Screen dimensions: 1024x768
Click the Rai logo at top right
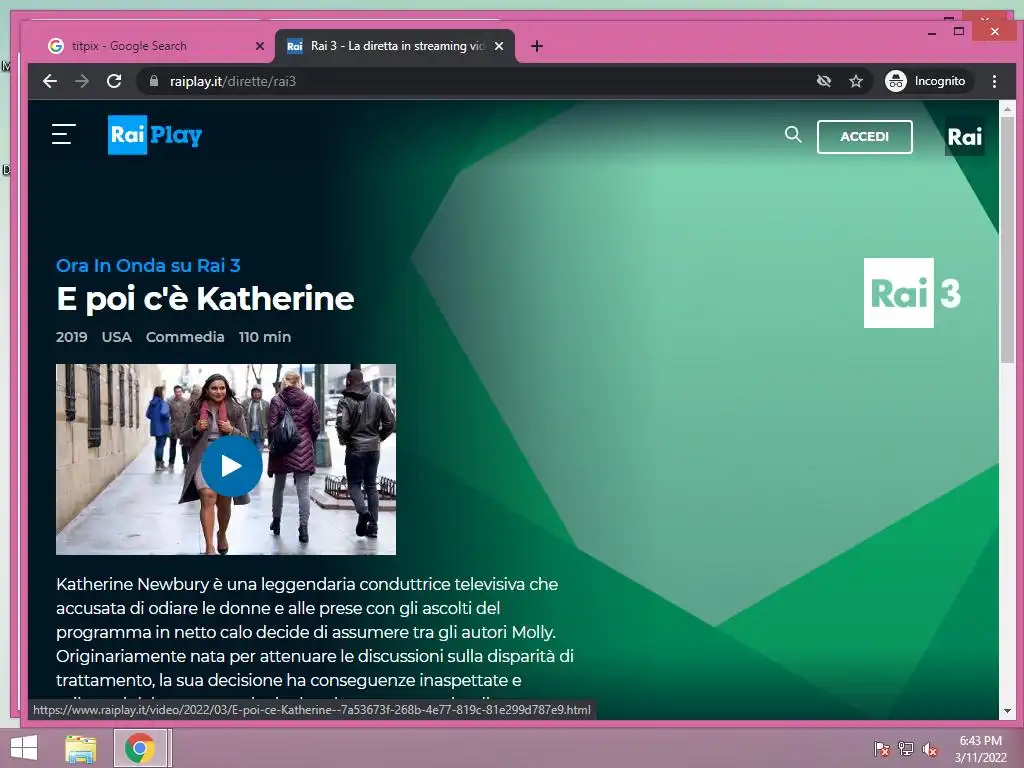pyautogui.click(x=965, y=136)
